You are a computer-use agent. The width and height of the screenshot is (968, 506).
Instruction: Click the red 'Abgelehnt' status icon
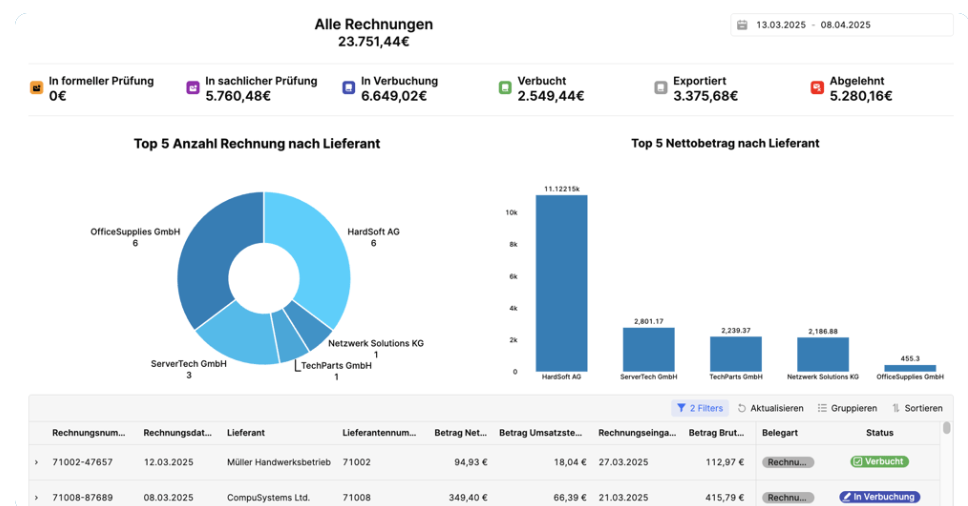click(x=817, y=88)
